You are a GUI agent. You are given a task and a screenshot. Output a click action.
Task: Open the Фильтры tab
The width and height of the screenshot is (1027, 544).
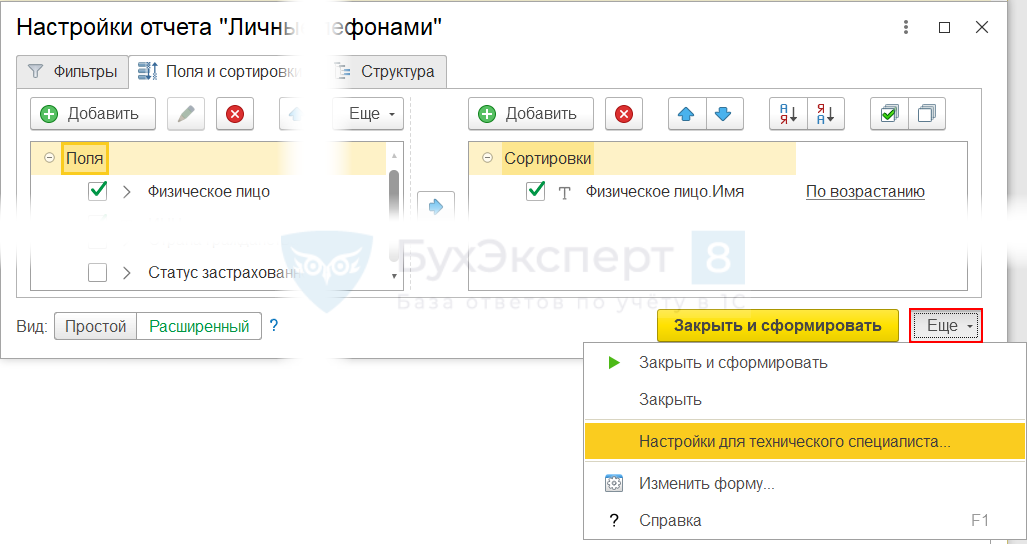point(72,71)
